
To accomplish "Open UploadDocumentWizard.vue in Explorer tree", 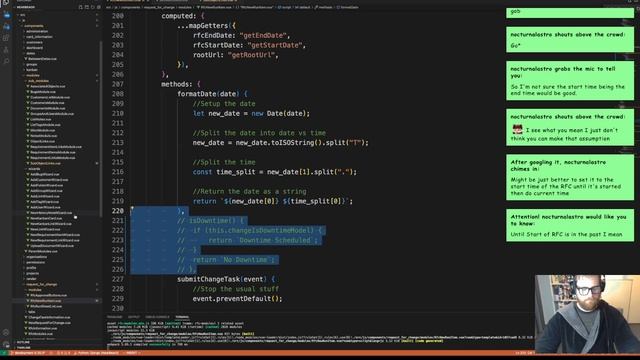I will tap(50, 246).
